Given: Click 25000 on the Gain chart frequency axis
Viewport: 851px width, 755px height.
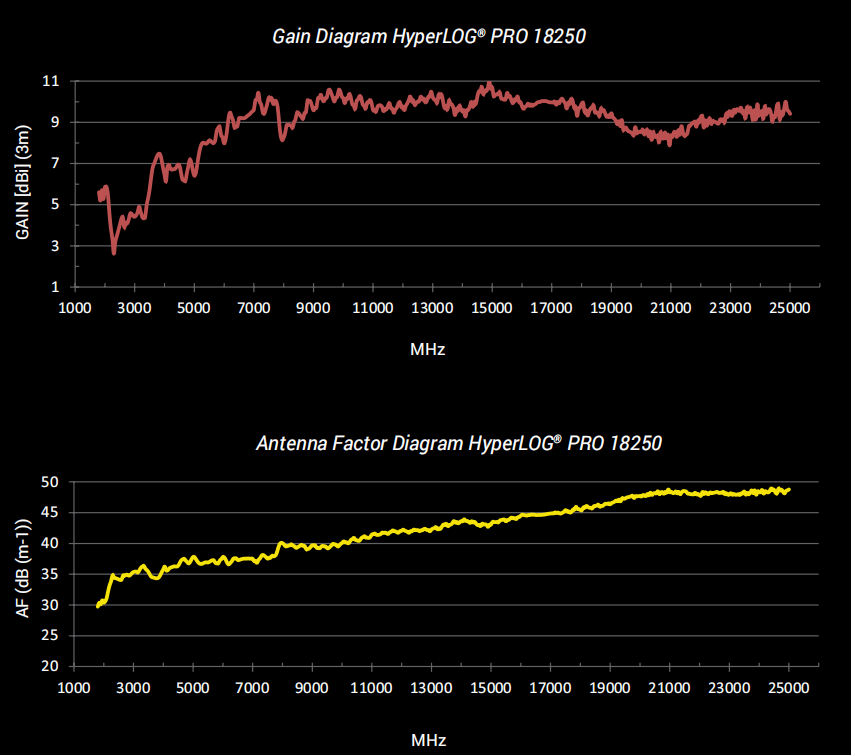Looking at the screenshot, I should coord(790,308).
